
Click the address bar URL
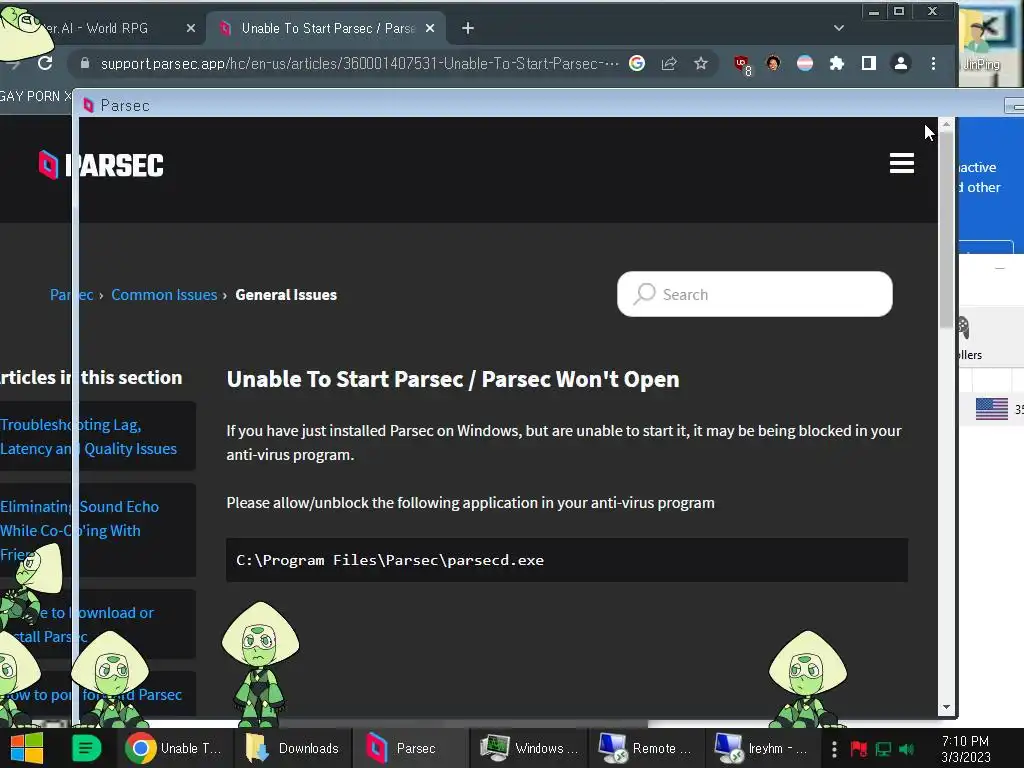359,63
